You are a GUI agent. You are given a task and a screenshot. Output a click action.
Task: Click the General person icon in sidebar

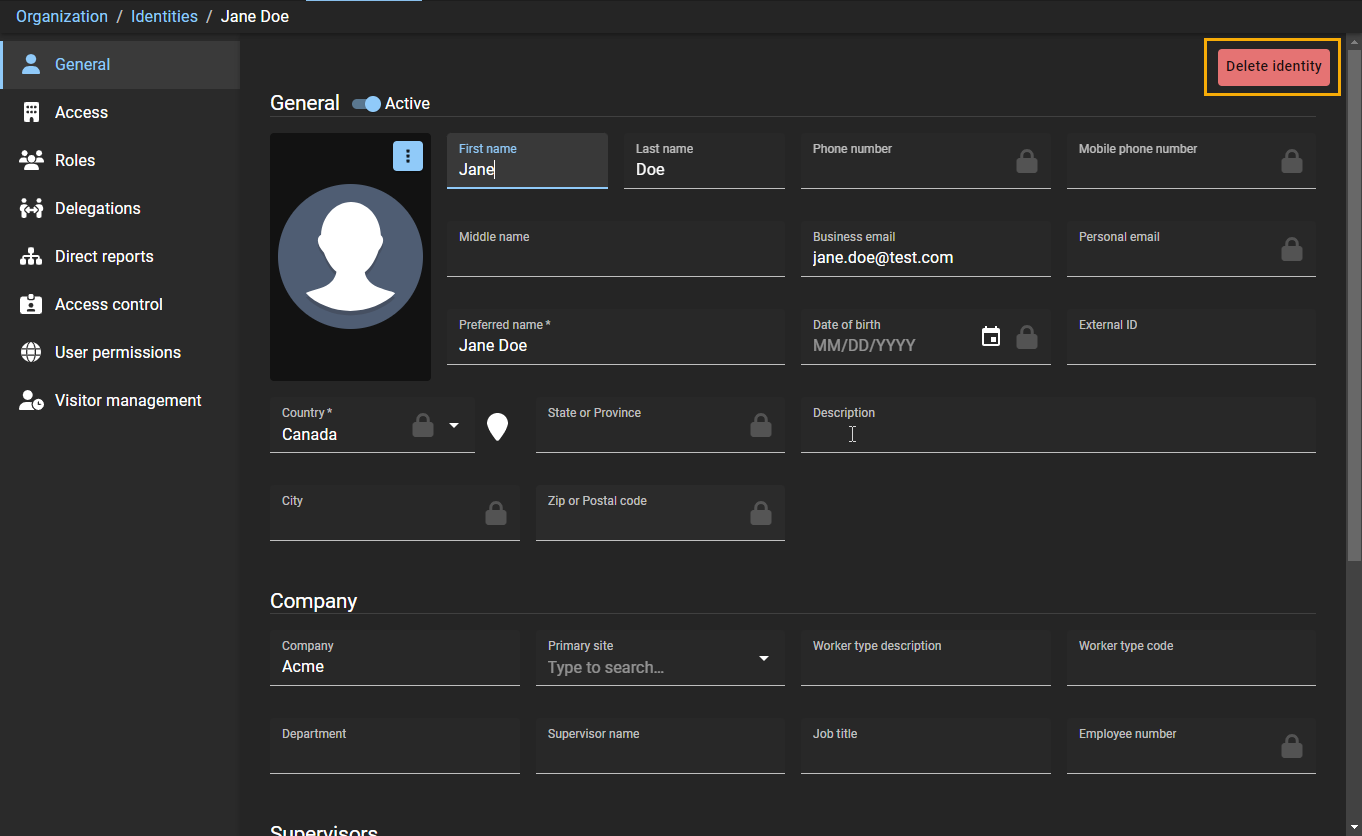pyautogui.click(x=31, y=64)
